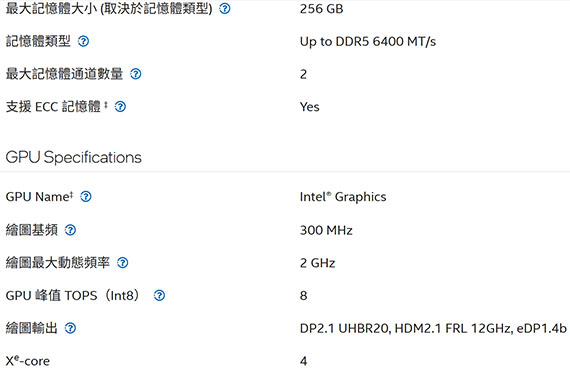Click the DP2.1 UHBR20 graphics output text
This screenshot has height=376, width=570.
[x=345, y=328]
